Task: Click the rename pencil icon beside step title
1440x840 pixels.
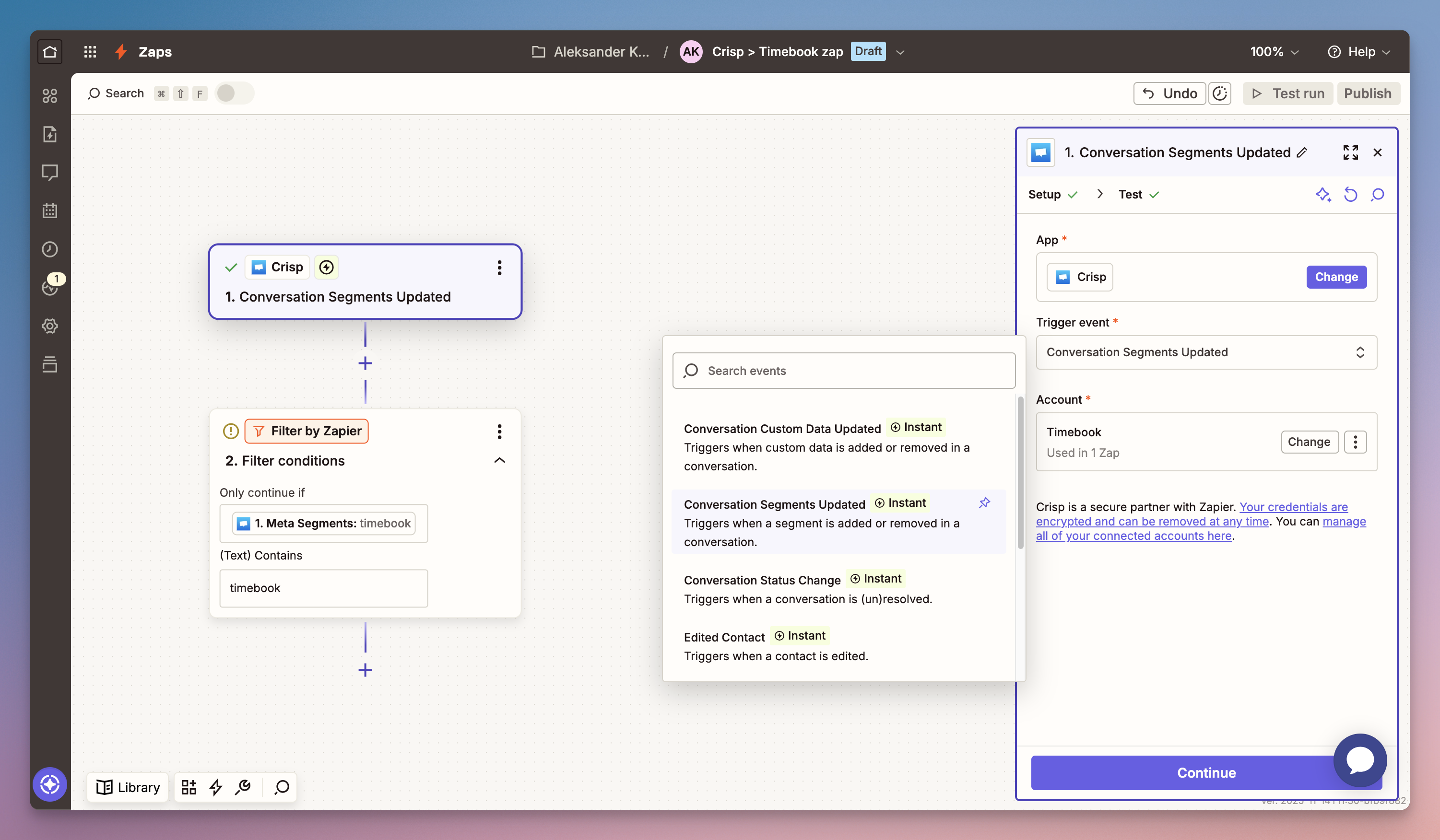Action: (x=1302, y=152)
